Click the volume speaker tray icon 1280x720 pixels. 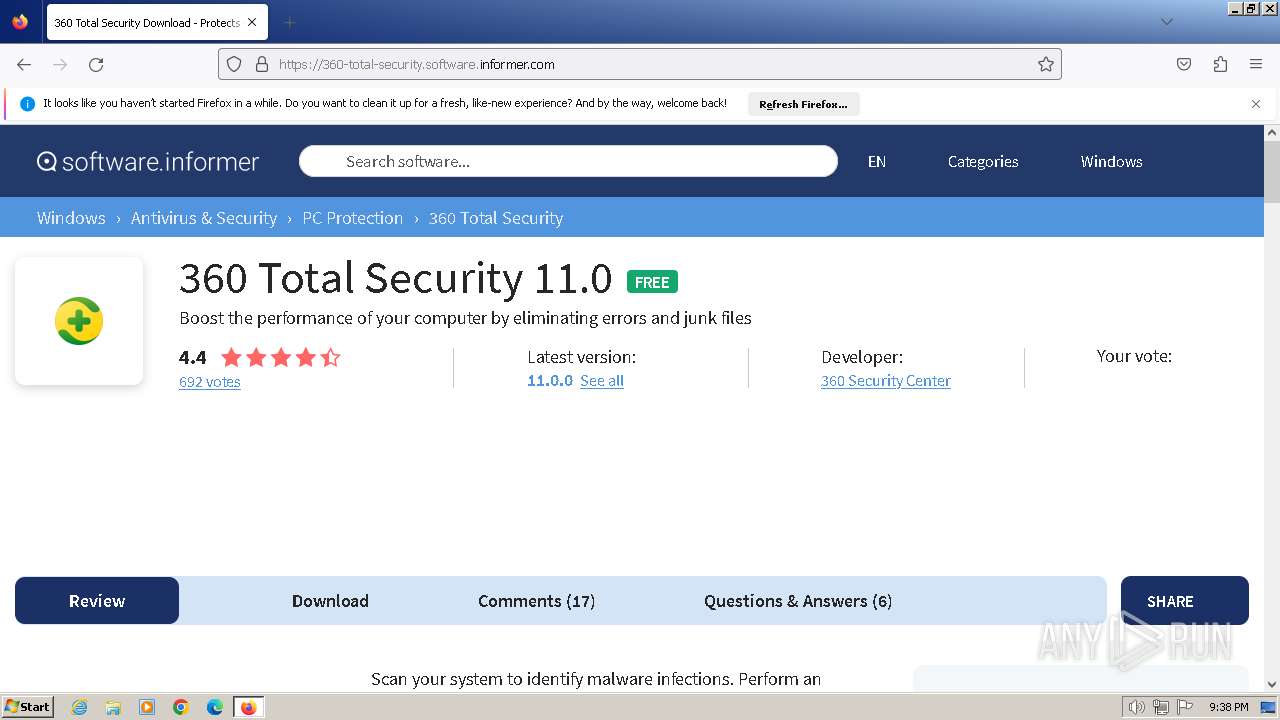click(1136, 707)
